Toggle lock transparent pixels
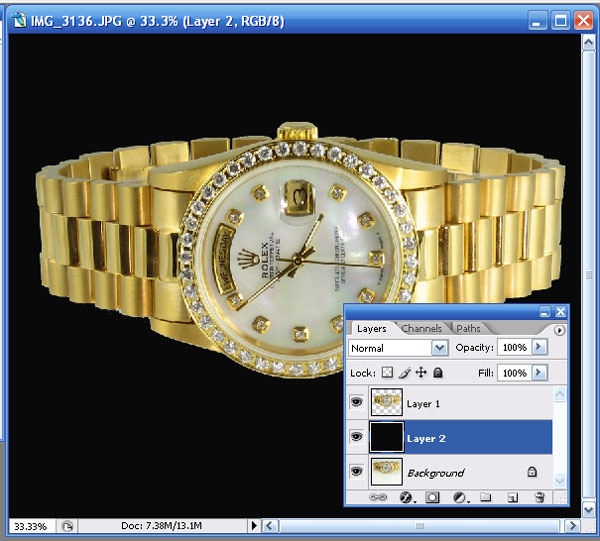The width and height of the screenshot is (600, 541). point(388,372)
